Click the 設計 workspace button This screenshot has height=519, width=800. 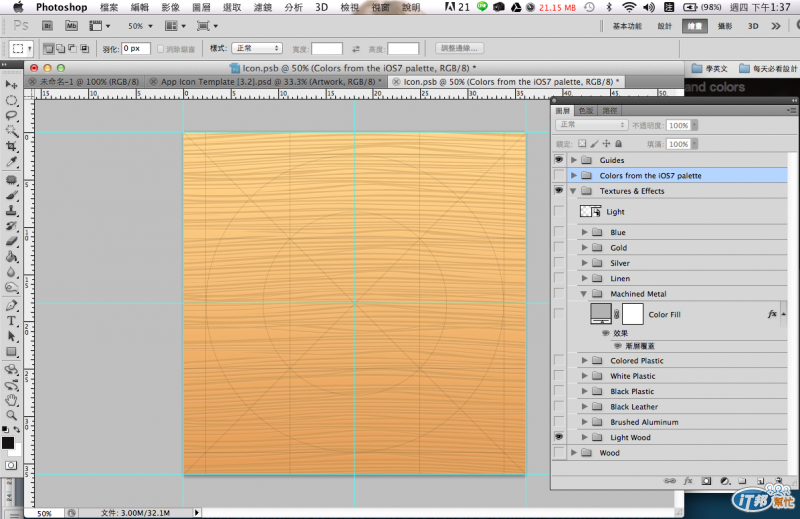tap(664, 25)
